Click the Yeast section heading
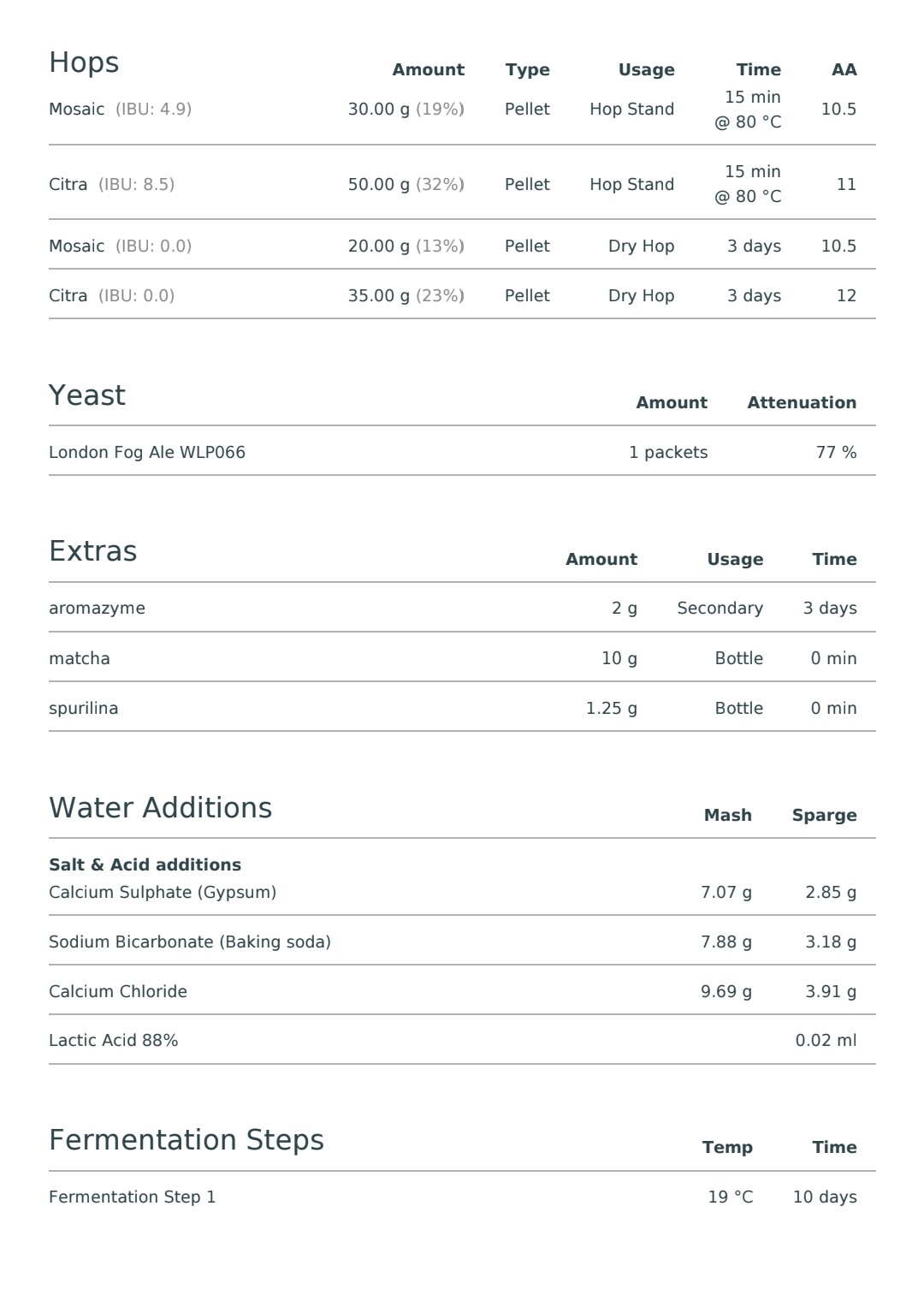This screenshot has width=924, height=1307. coord(87,395)
